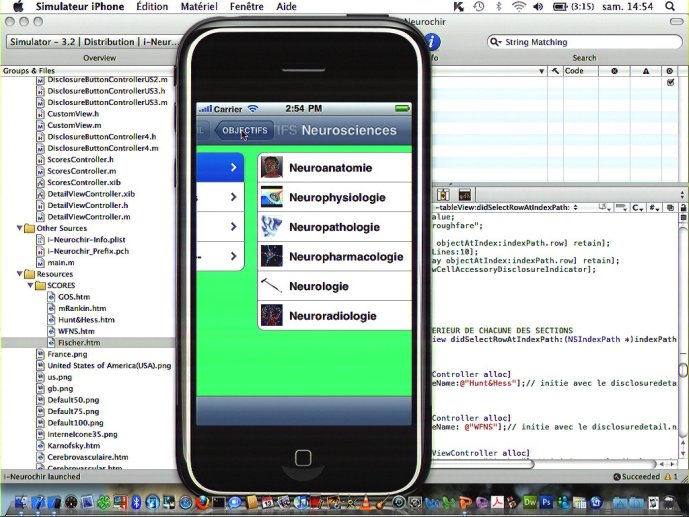Screen dimensions: 689x517
Task: Click the Succeeded build status
Action: [x=637, y=477]
